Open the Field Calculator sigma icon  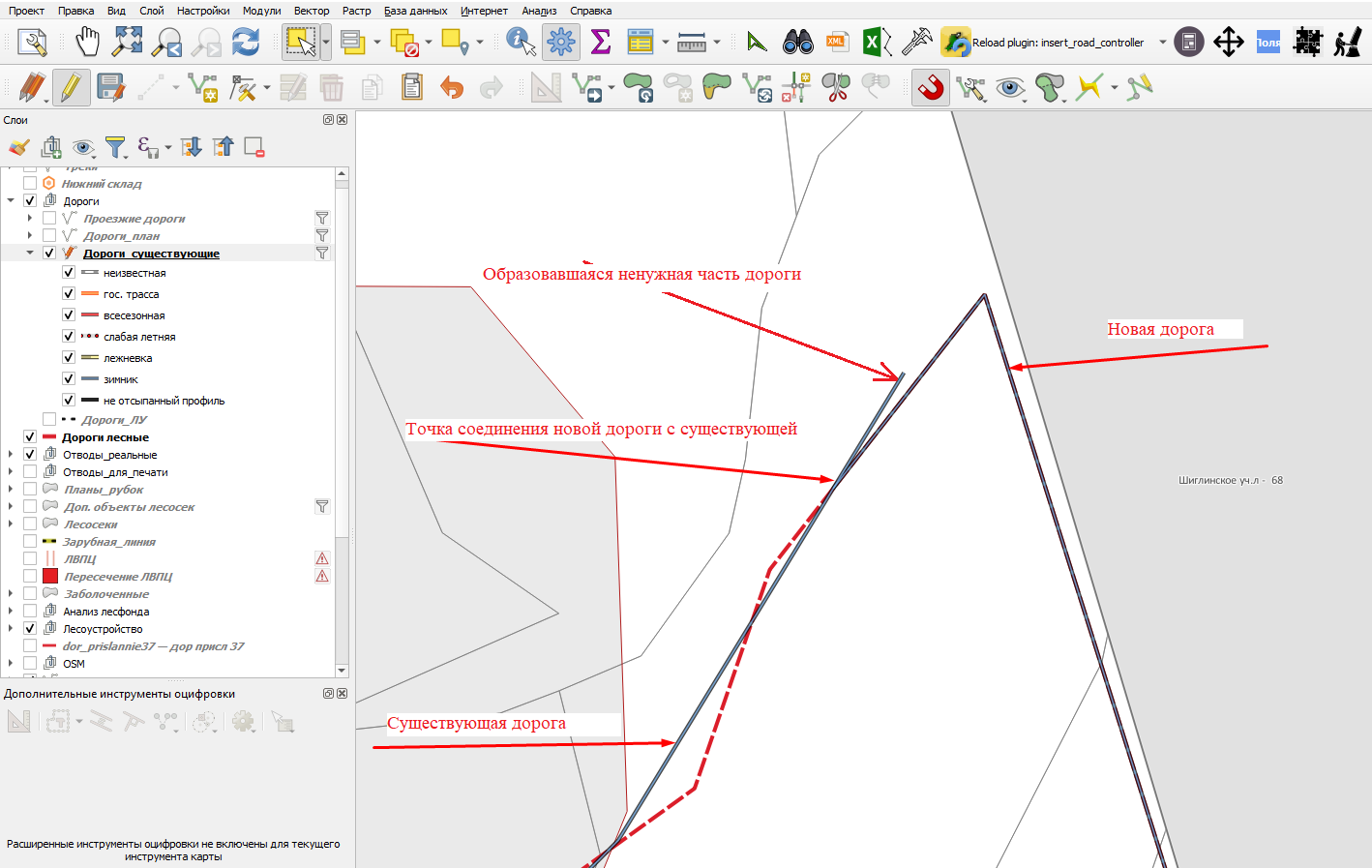pyautogui.click(x=601, y=42)
